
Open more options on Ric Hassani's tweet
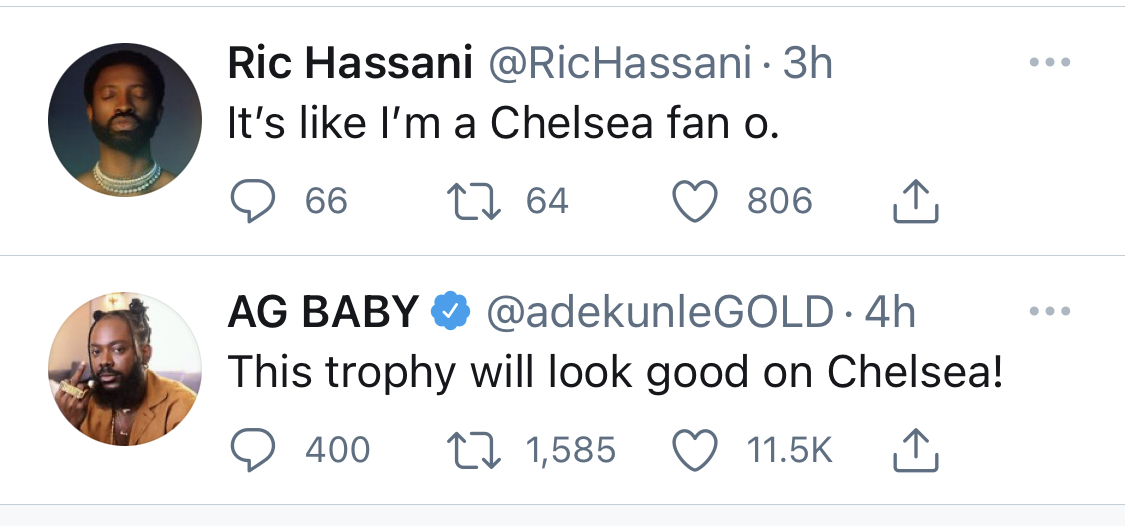1050,63
